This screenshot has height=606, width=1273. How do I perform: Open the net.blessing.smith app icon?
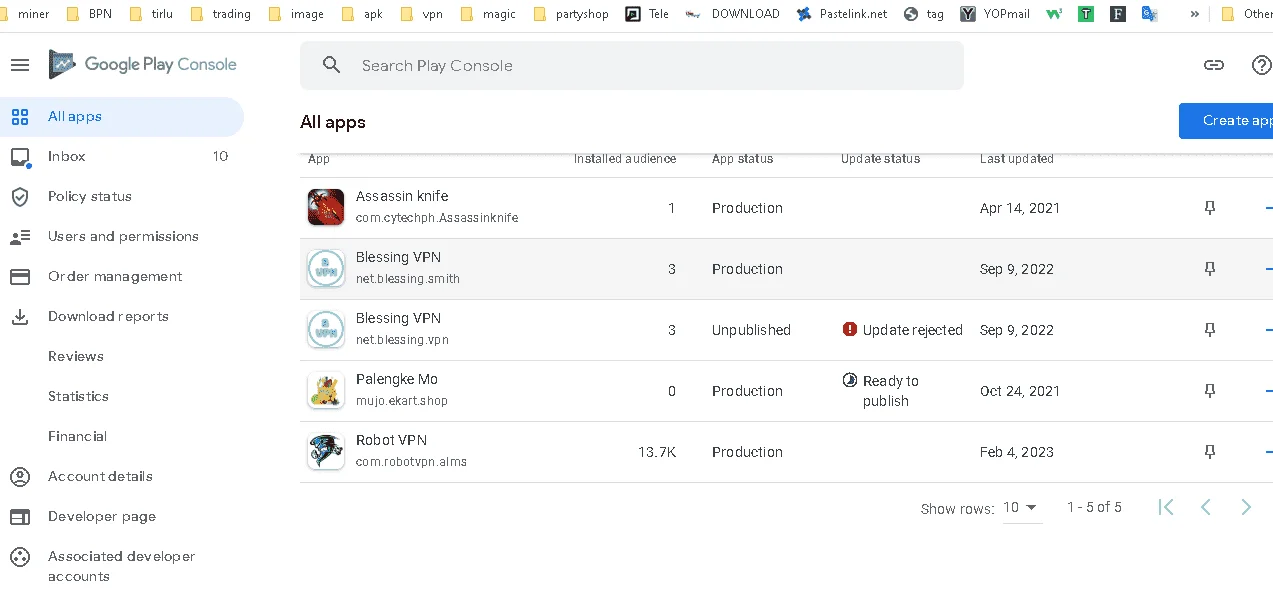(x=326, y=268)
